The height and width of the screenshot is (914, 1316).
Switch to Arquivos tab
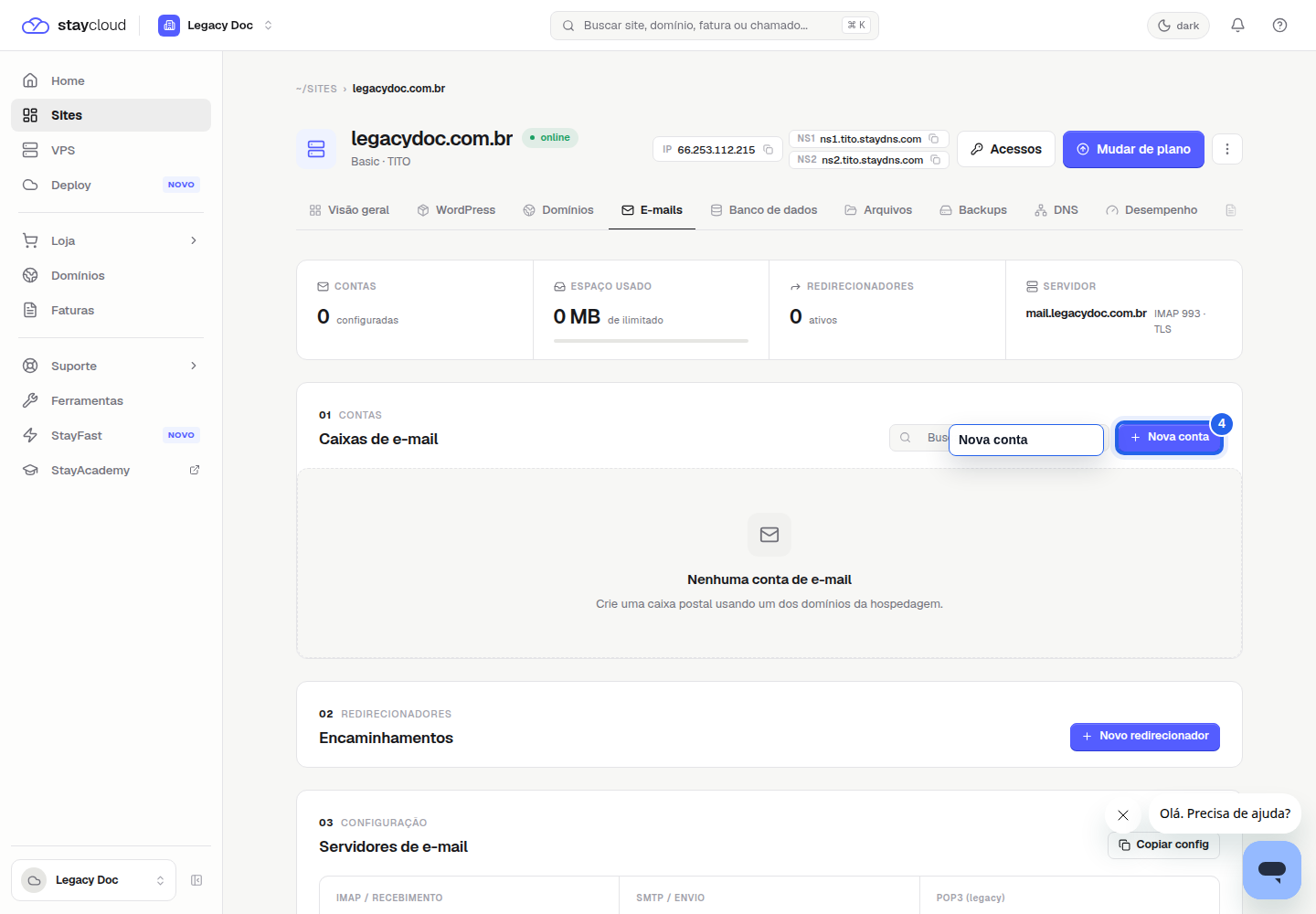tap(878, 210)
